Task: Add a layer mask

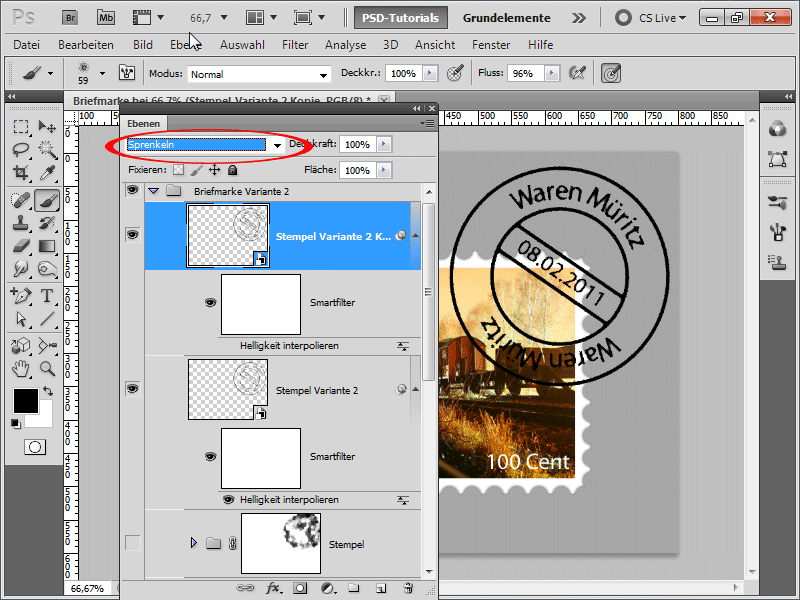Action: [x=300, y=588]
